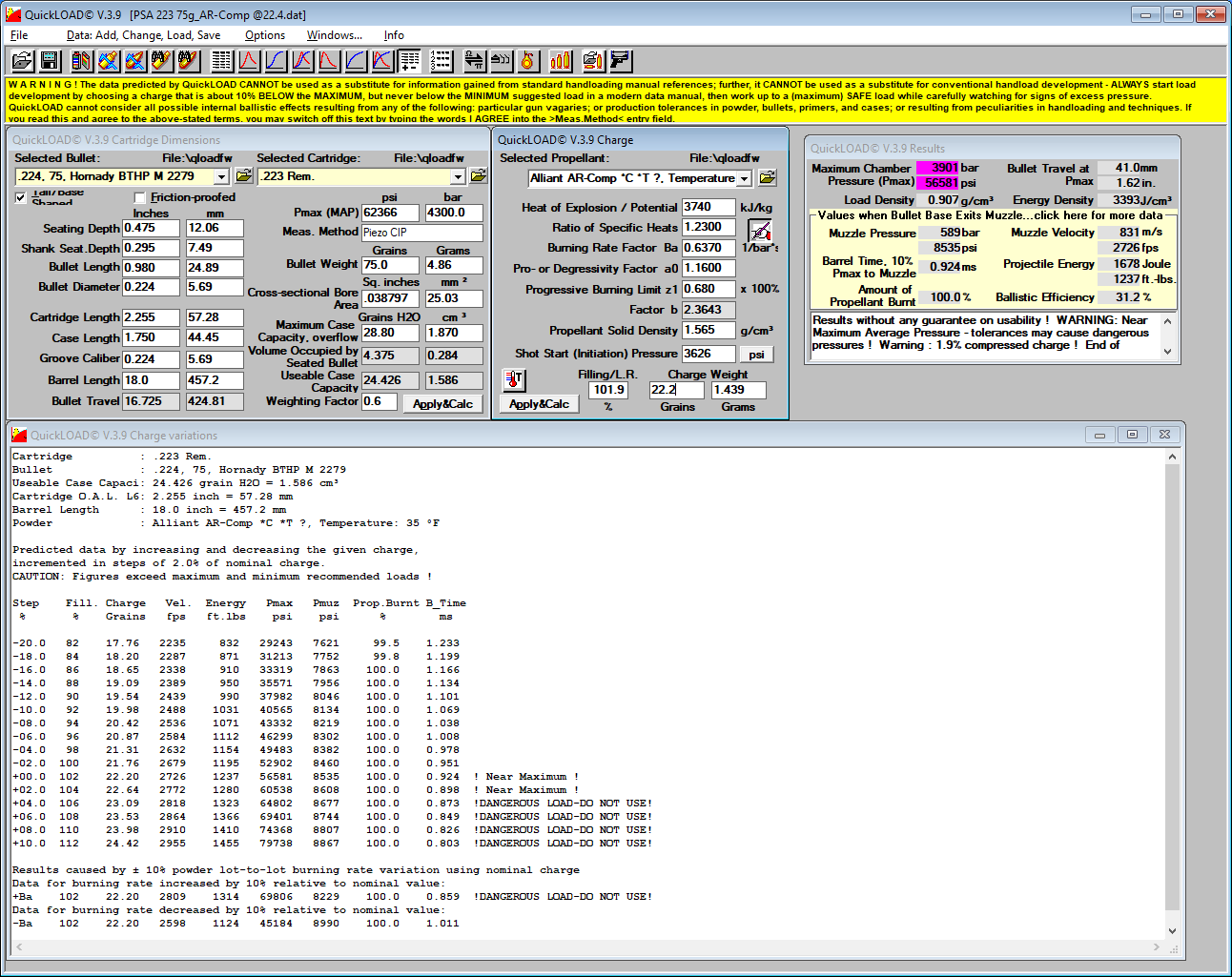The image size is (1232, 977).
Task: Click the Charge Weight Grains input field
Action: [x=676, y=390]
